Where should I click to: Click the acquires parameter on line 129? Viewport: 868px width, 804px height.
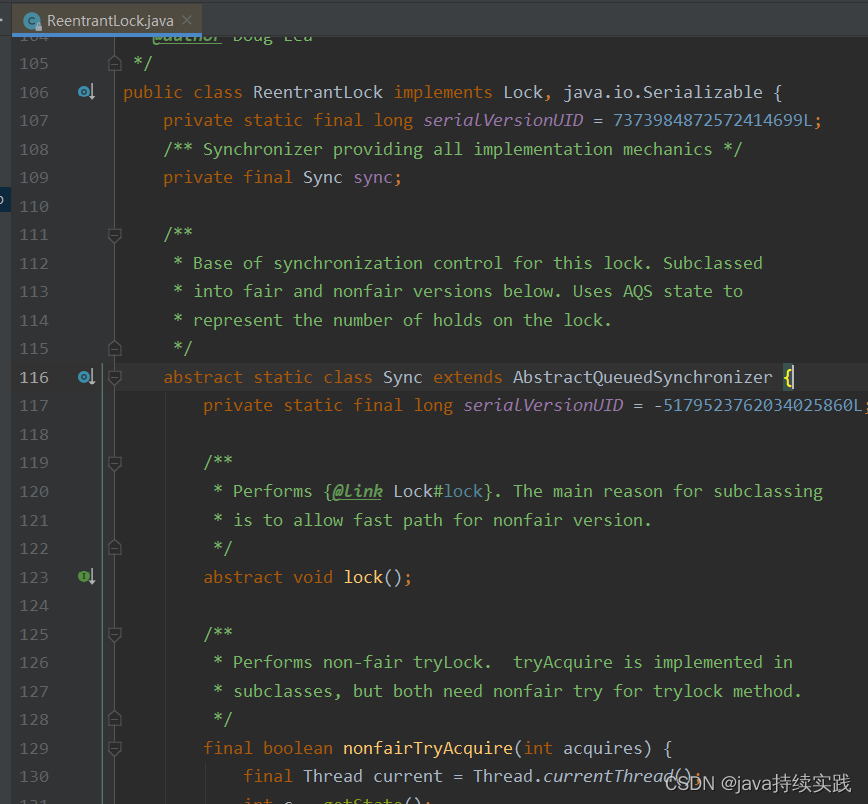tap(603, 748)
